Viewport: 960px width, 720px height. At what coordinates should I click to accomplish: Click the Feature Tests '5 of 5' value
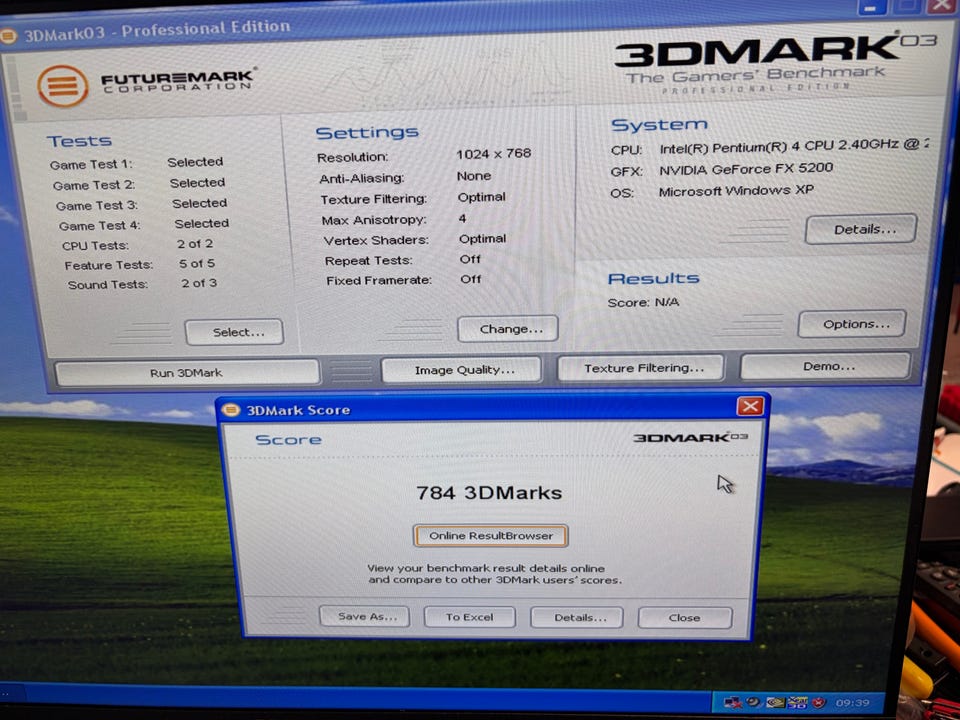[x=197, y=263]
